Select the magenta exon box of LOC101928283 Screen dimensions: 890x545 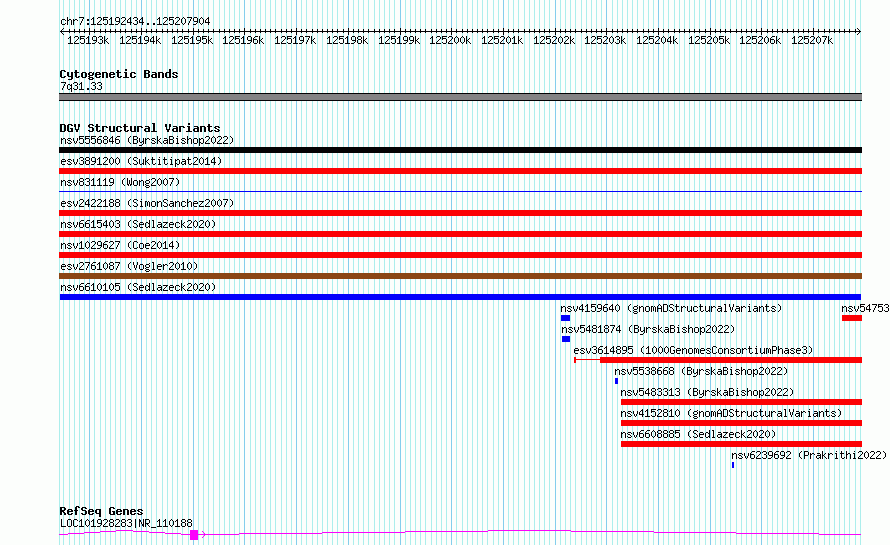pyautogui.click(x=194, y=535)
